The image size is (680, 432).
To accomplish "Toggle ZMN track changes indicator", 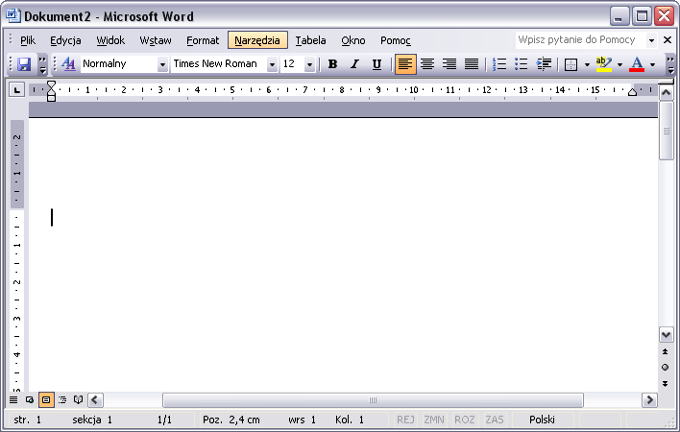I will [x=434, y=420].
